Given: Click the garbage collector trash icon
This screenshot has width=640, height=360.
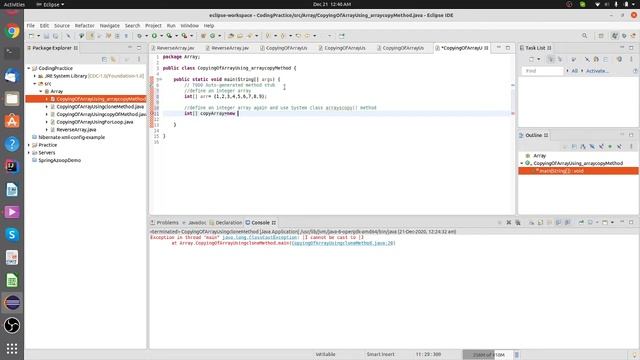Looking at the screenshot, I should click(516, 355).
